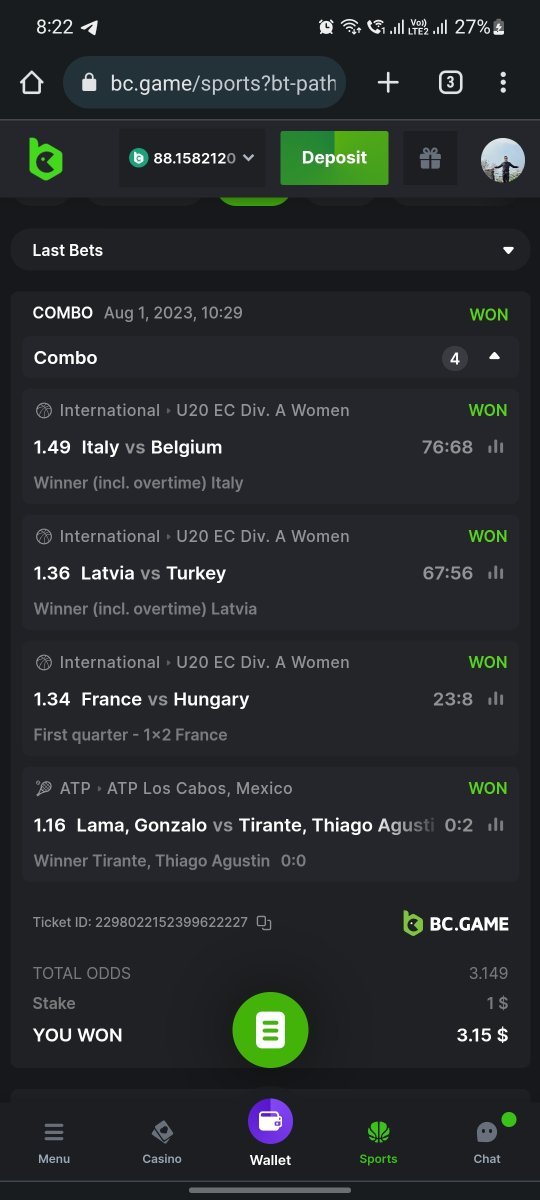Tap the browser address bar

coord(204,83)
